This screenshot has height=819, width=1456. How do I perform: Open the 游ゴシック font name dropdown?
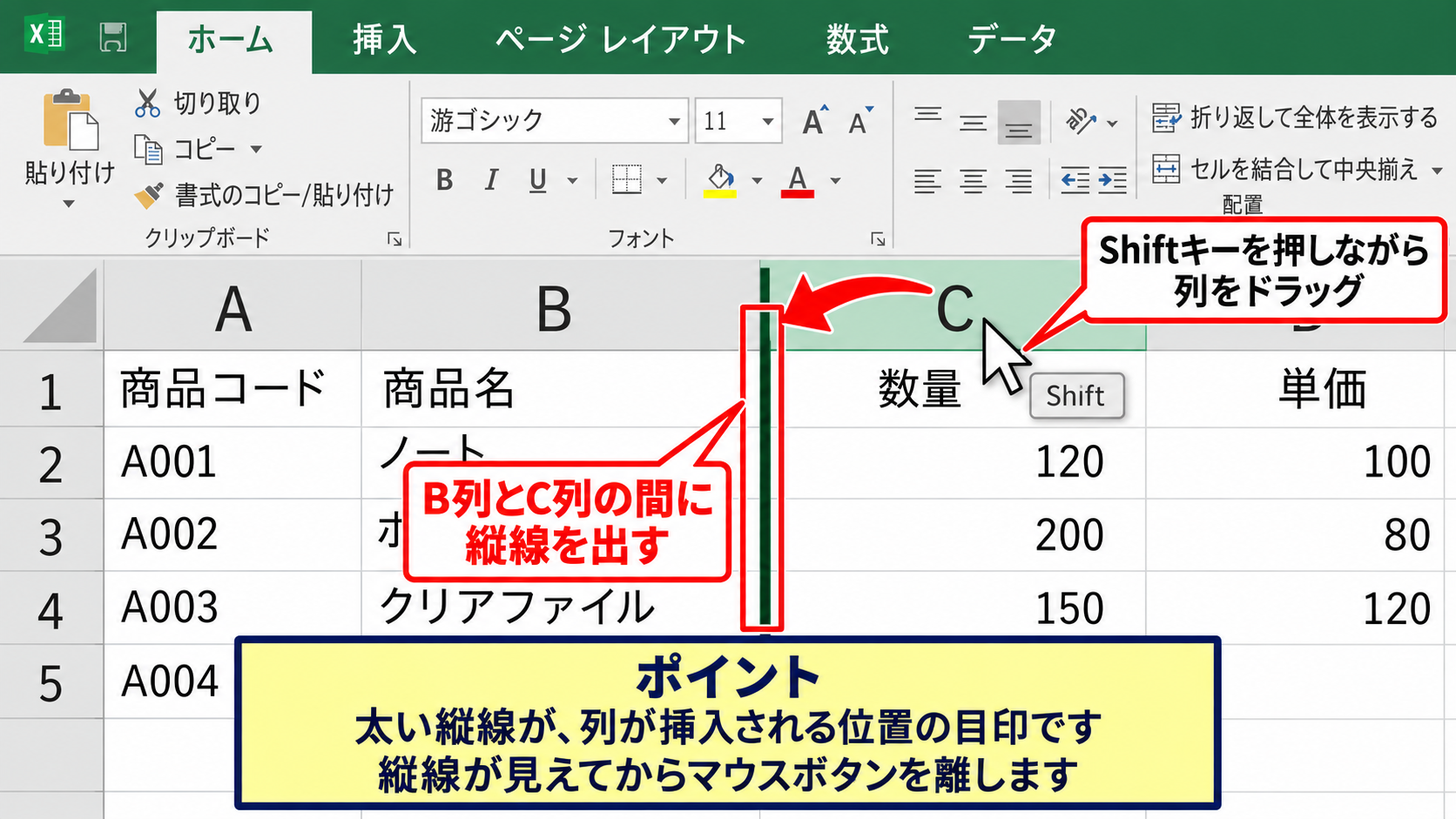pyautogui.click(x=674, y=121)
